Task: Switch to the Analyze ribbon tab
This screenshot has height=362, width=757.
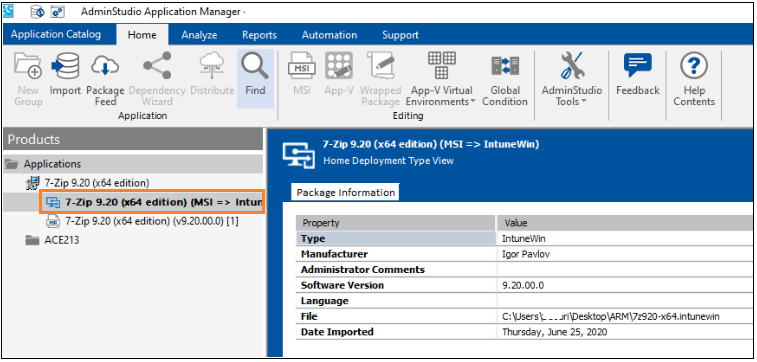Action: click(x=199, y=35)
